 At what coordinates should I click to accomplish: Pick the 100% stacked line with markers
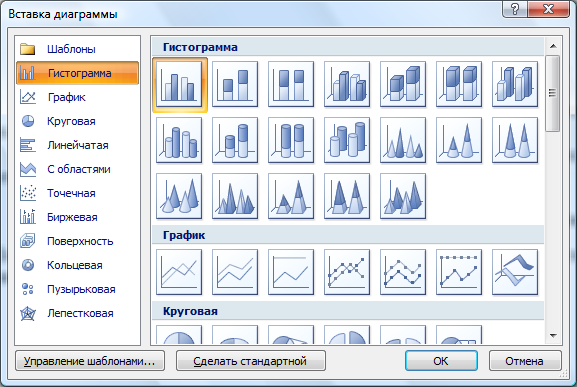click(459, 272)
